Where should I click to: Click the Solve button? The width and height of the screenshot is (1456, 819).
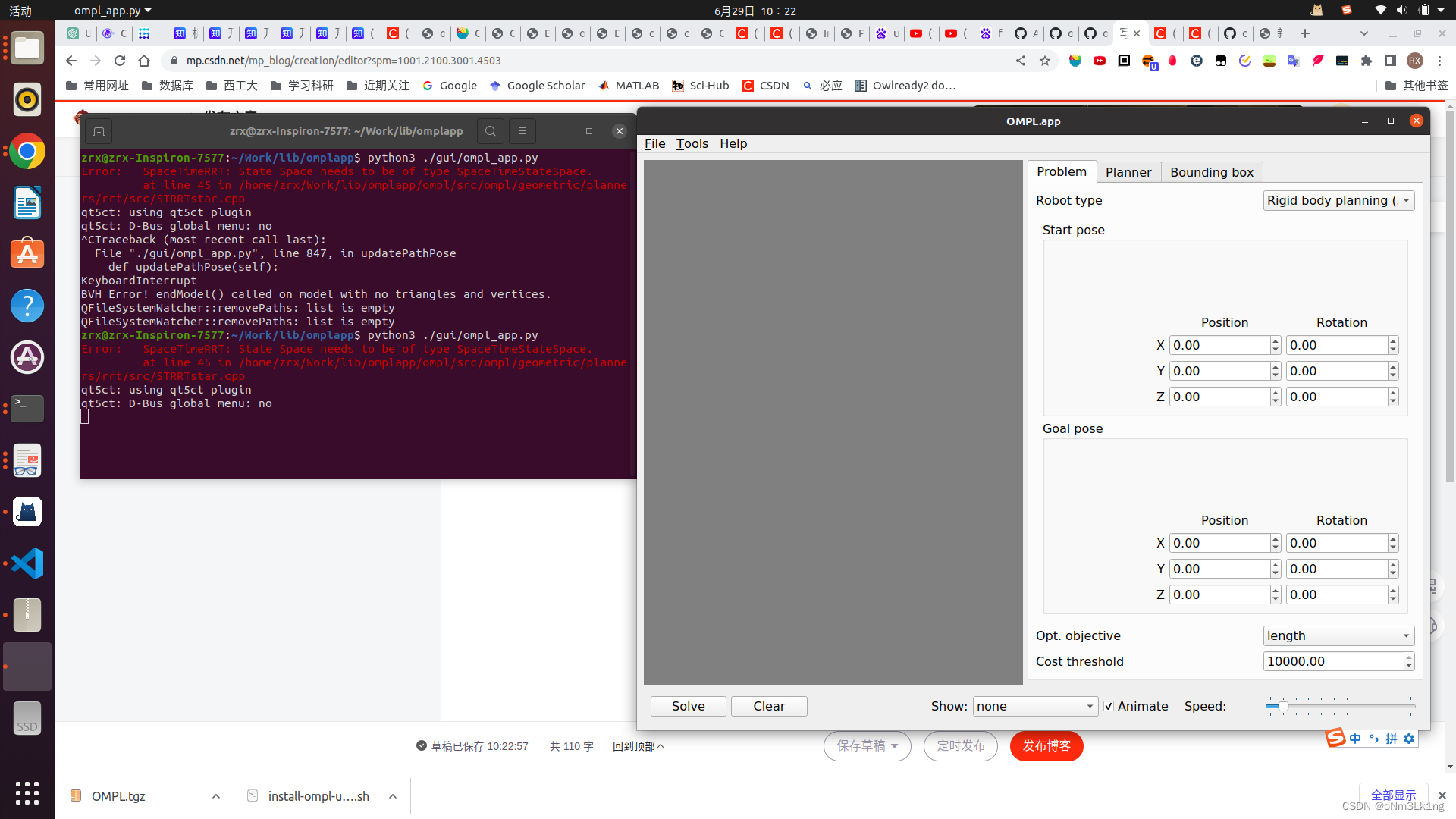pos(687,706)
